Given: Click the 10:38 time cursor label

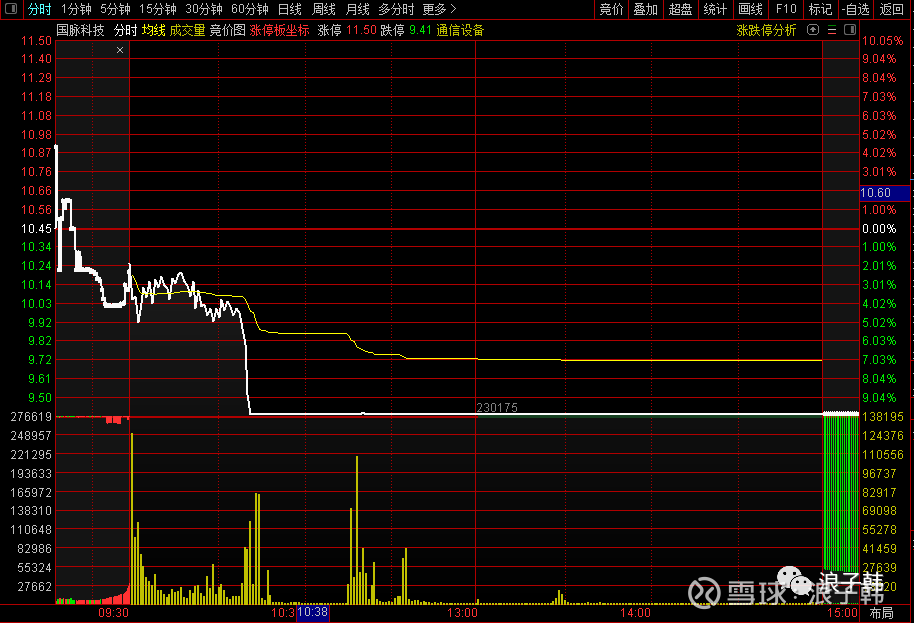Looking at the screenshot, I should pos(313,613).
